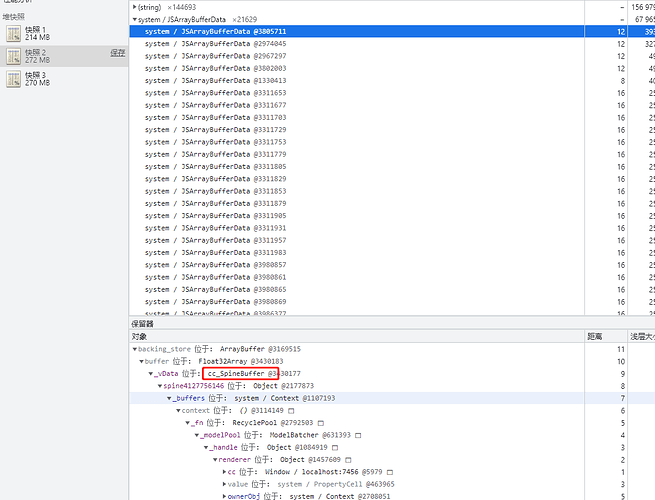Collapse _vData retainer node
The height and width of the screenshot is (500, 655).
(x=150, y=374)
